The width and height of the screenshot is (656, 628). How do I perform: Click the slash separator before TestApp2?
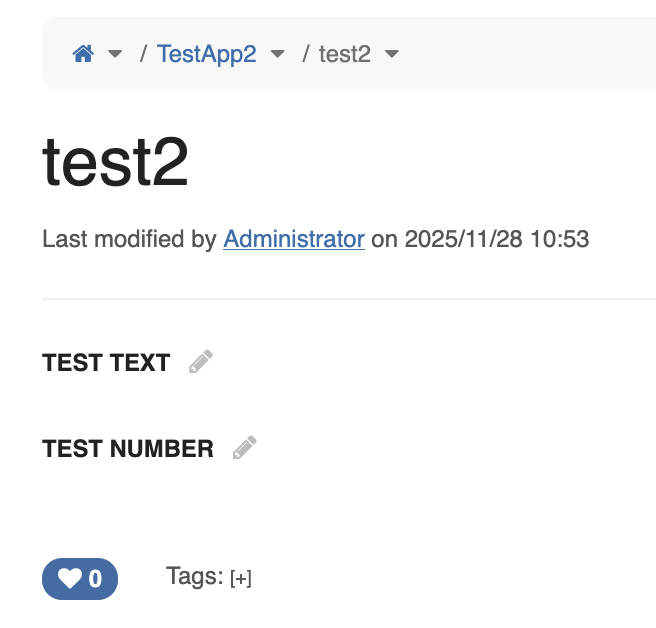[145, 54]
